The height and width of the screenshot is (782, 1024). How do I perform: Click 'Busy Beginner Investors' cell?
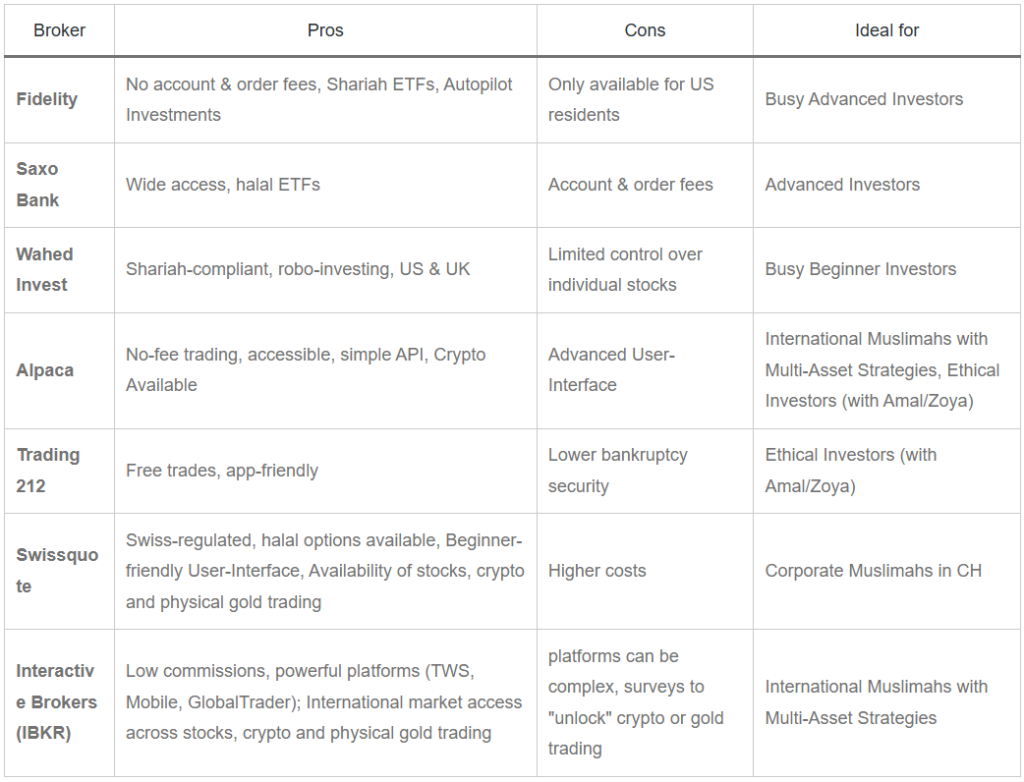pyautogui.click(x=886, y=270)
